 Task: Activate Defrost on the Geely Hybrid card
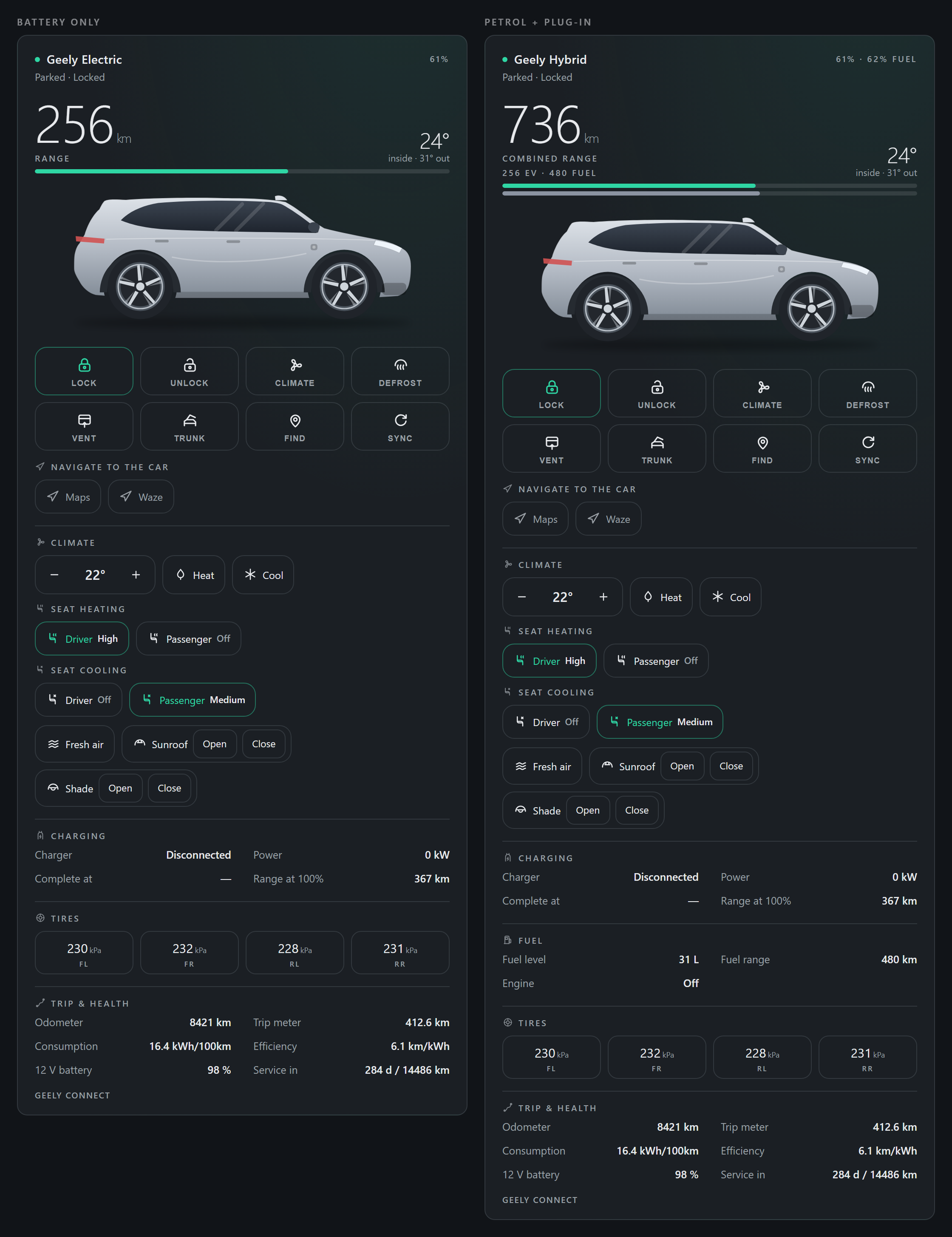coord(867,393)
